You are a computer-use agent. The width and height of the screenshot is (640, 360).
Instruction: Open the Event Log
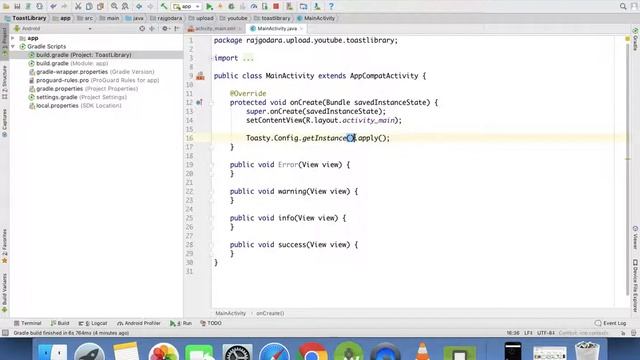pyautogui.click(x=611, y=323)
